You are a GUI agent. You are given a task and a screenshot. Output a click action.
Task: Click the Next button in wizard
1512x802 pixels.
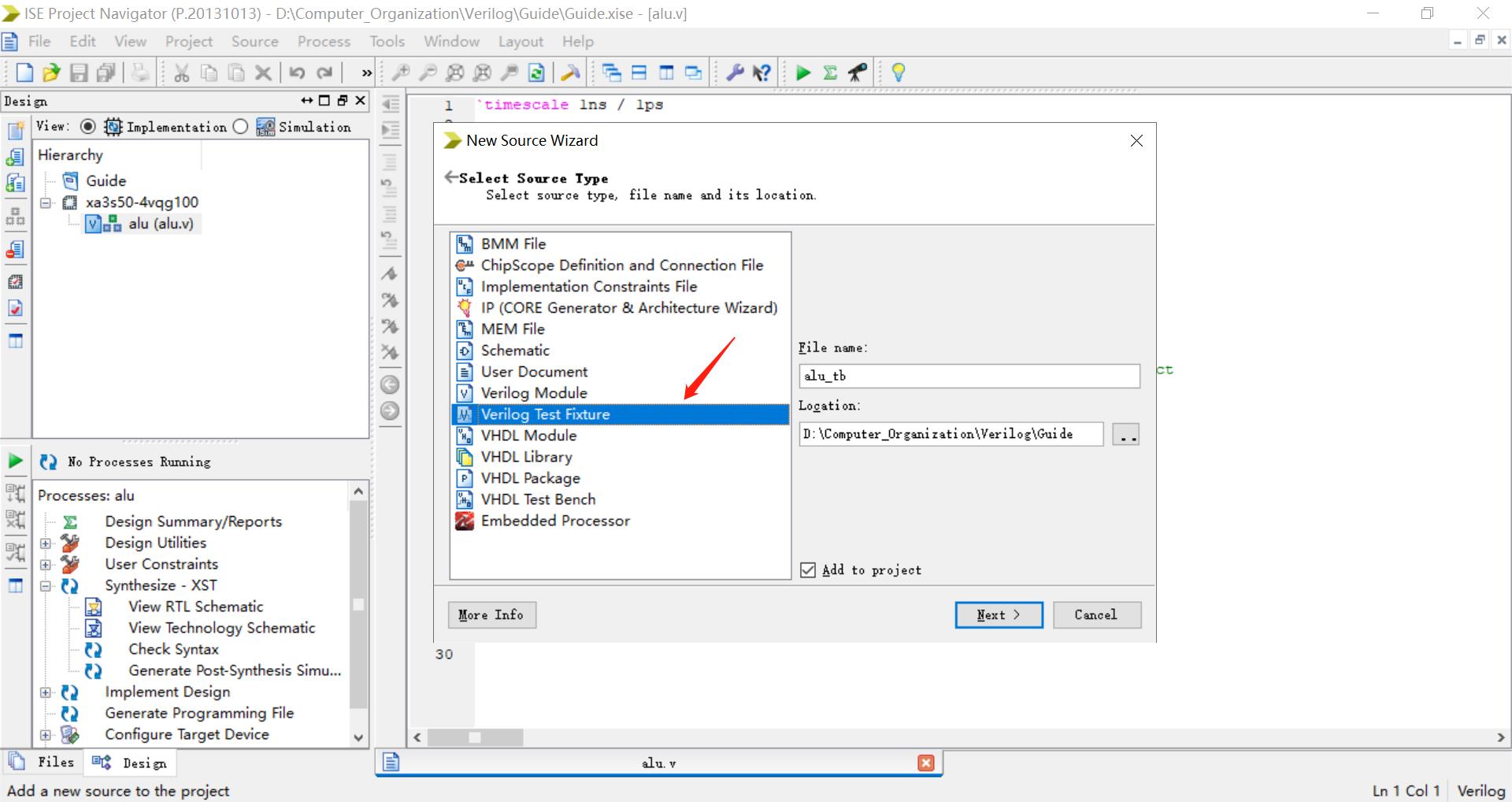[x=999, y=614]
